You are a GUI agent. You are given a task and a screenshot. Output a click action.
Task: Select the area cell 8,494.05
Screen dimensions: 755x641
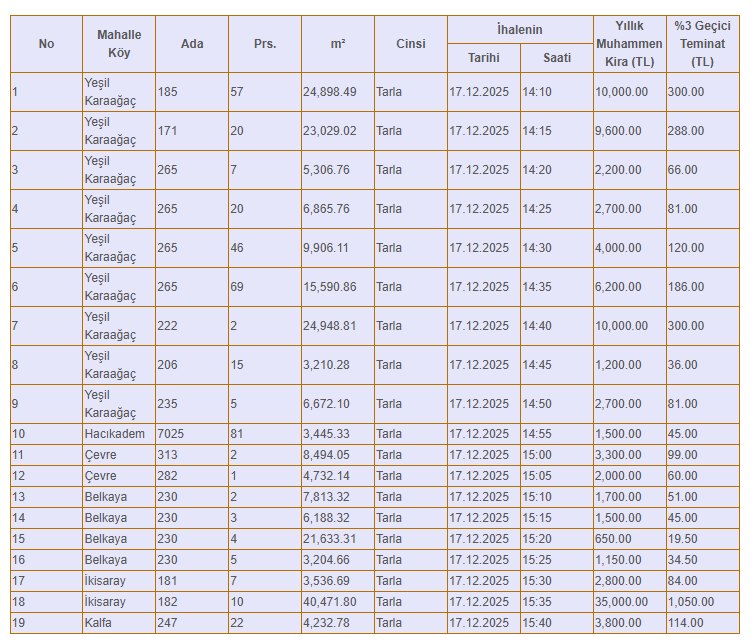click(338, 455)
